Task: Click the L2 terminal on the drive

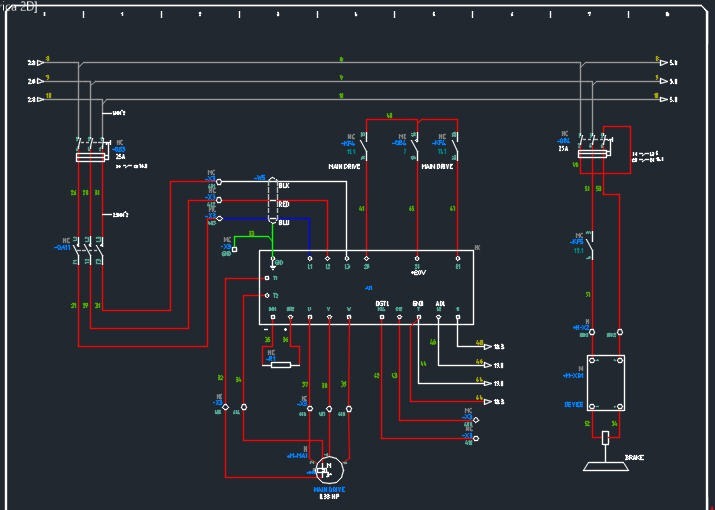Action: tap(327, 259)
